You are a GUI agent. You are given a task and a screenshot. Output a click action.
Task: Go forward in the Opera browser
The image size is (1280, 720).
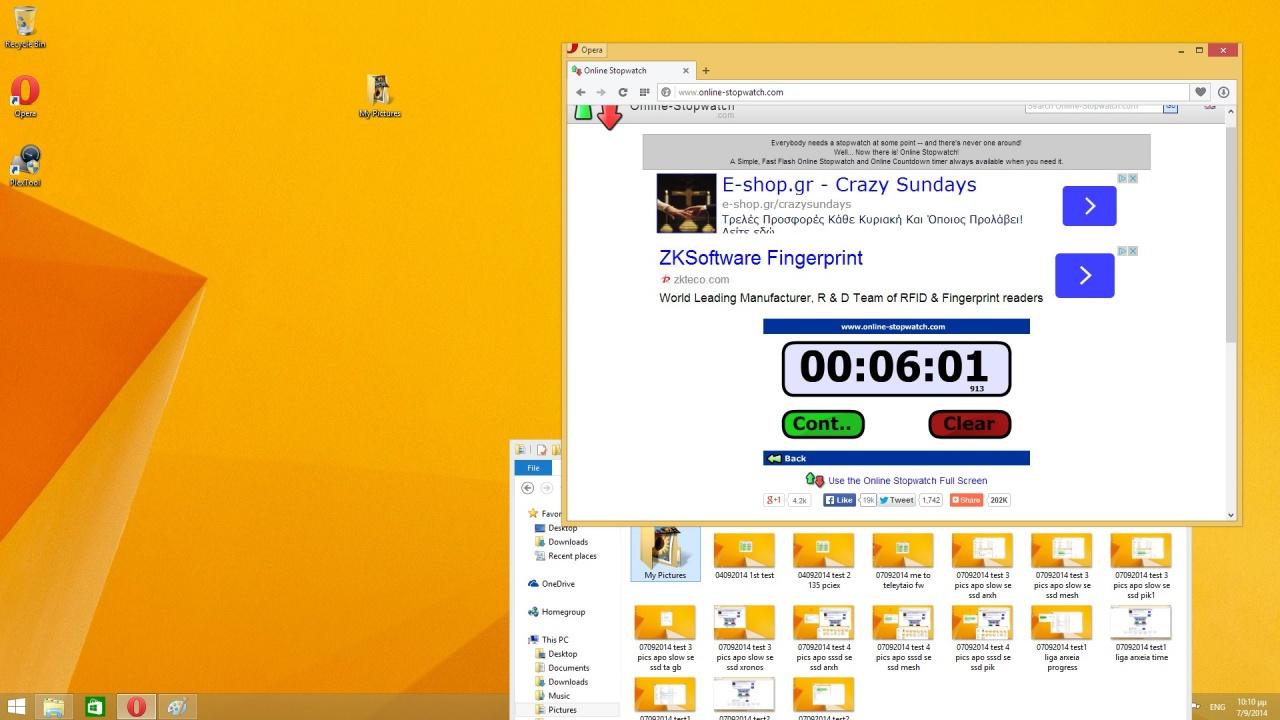tap(601, 92)
